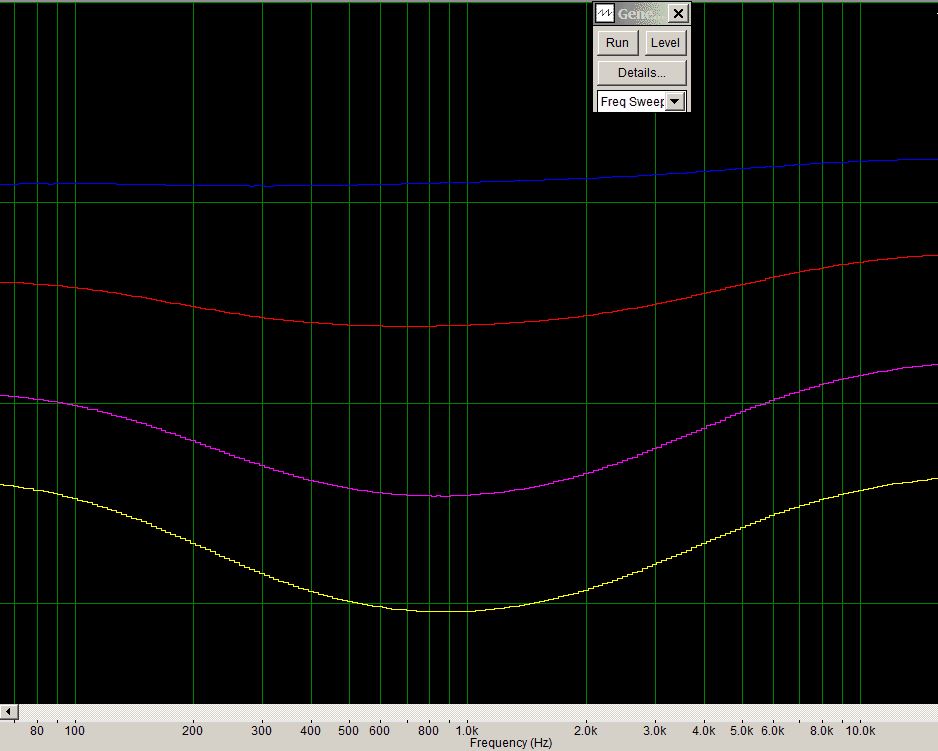Click the scrollbar left arrow button
Screen dimensions: 938x751
9,712
